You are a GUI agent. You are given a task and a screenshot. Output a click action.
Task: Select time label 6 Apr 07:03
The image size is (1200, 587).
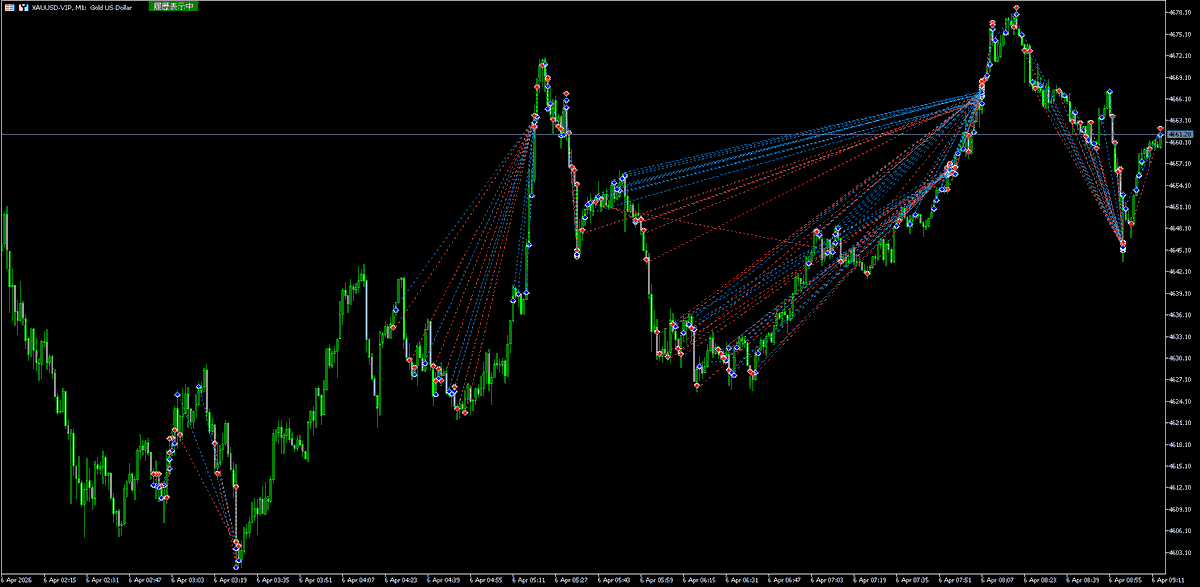click(828, 579)
